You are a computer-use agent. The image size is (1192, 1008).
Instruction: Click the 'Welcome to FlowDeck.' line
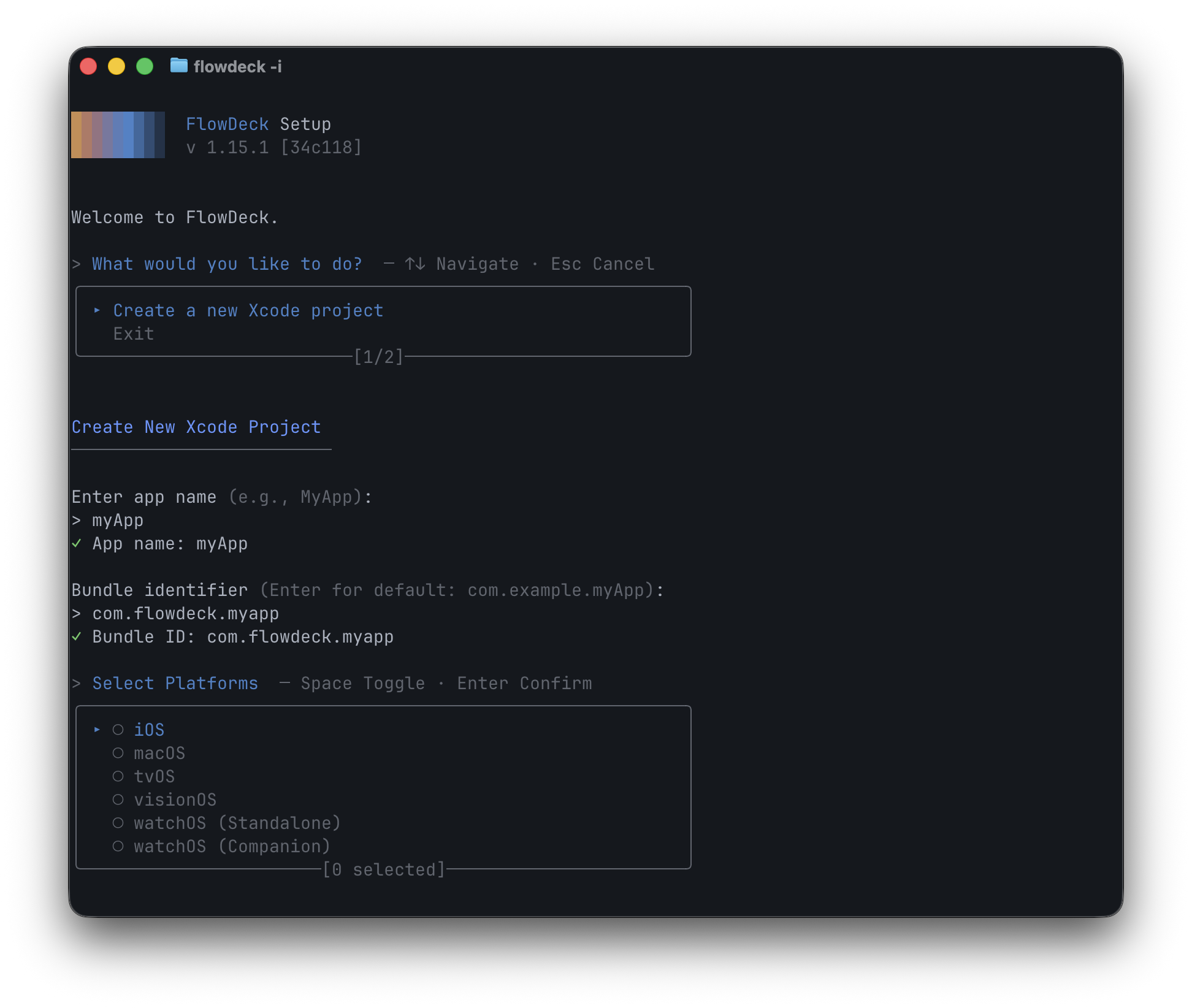[175, 218]
